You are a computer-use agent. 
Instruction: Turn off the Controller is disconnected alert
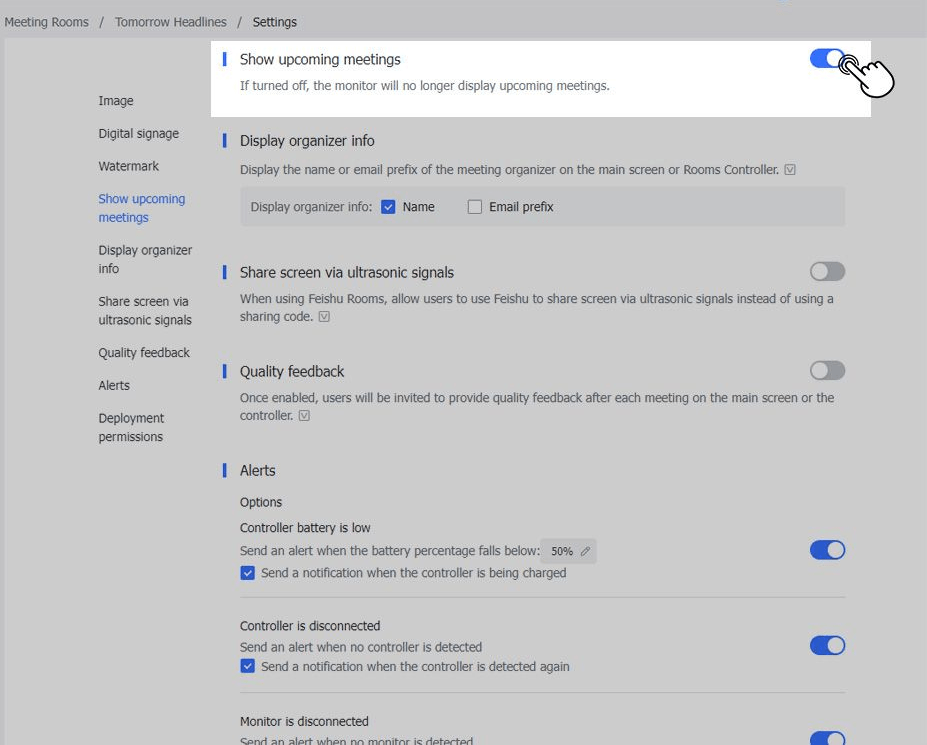826,645
